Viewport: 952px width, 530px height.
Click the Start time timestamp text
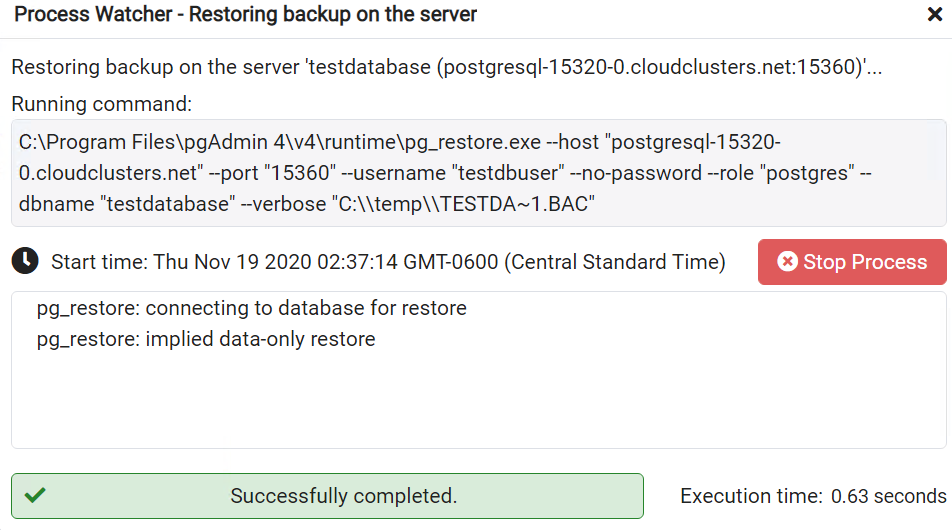(x=388, y=262)
